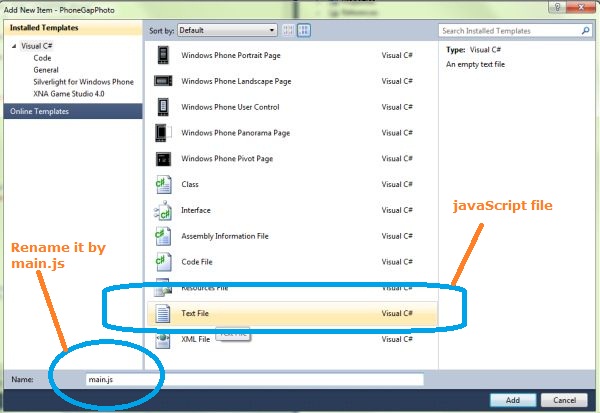Open the Installed Templates section
Image resolution: width=600 pixels, height=413 pixels.
point(73,28)
